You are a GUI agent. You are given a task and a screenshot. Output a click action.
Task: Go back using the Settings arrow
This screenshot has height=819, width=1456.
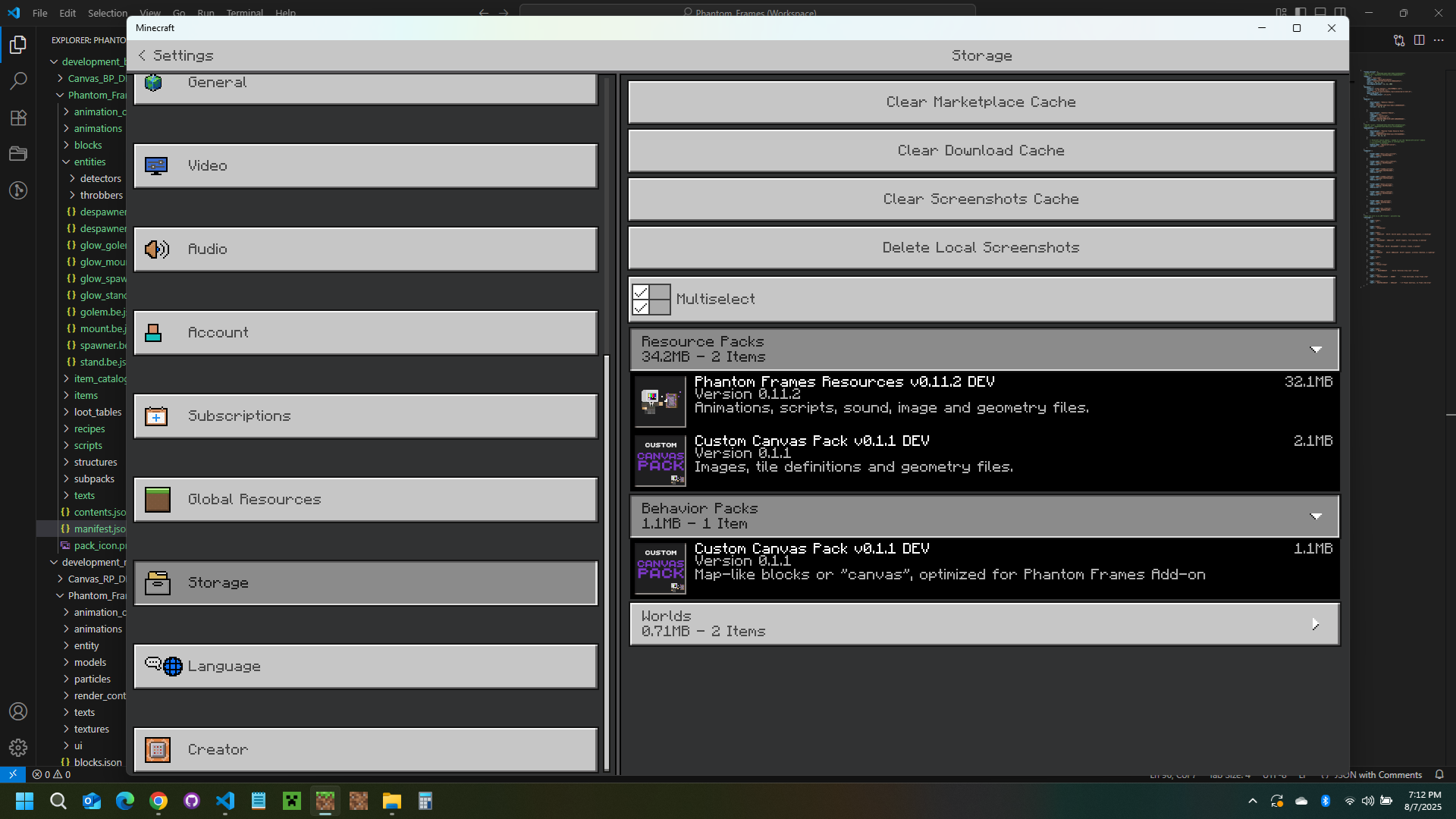[x=142, y=55]
